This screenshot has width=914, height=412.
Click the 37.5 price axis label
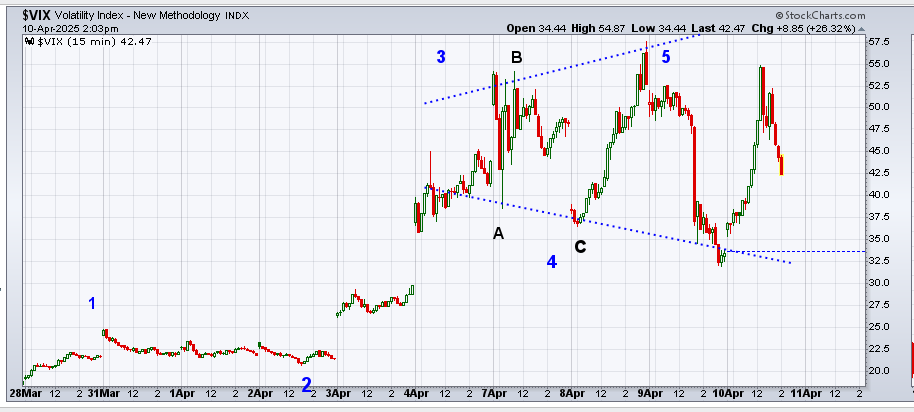coord(877,217)
